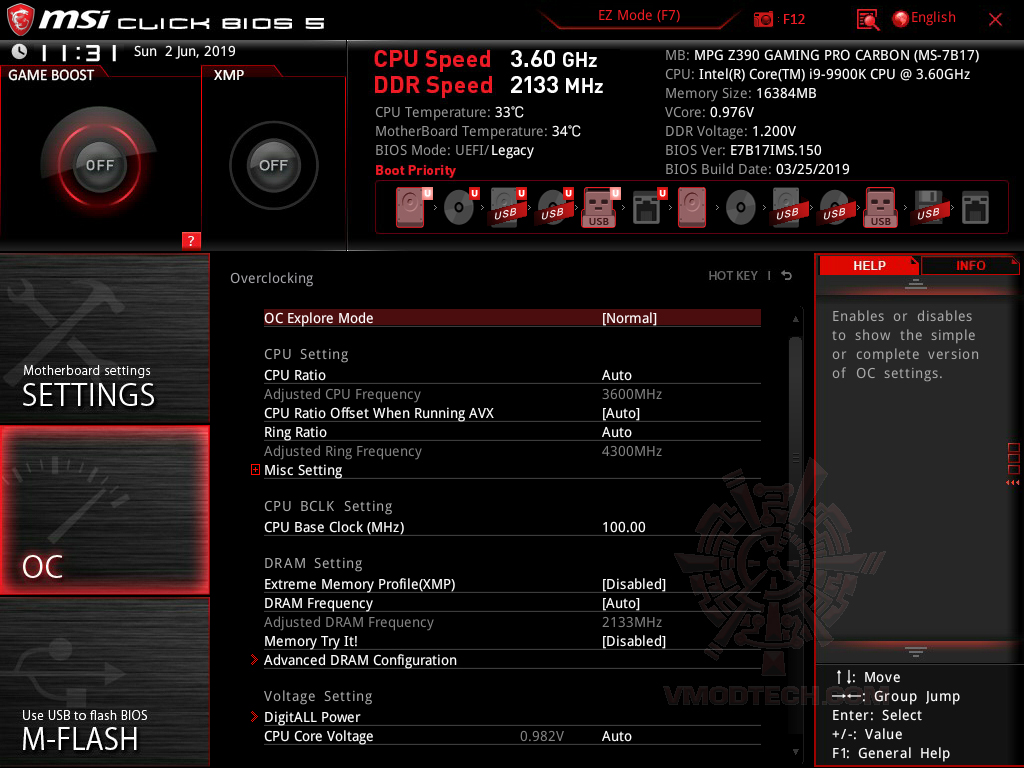Toggle the XMP OFF button
The width and height of the screenshot is (1024, 768).
[272, 165]
